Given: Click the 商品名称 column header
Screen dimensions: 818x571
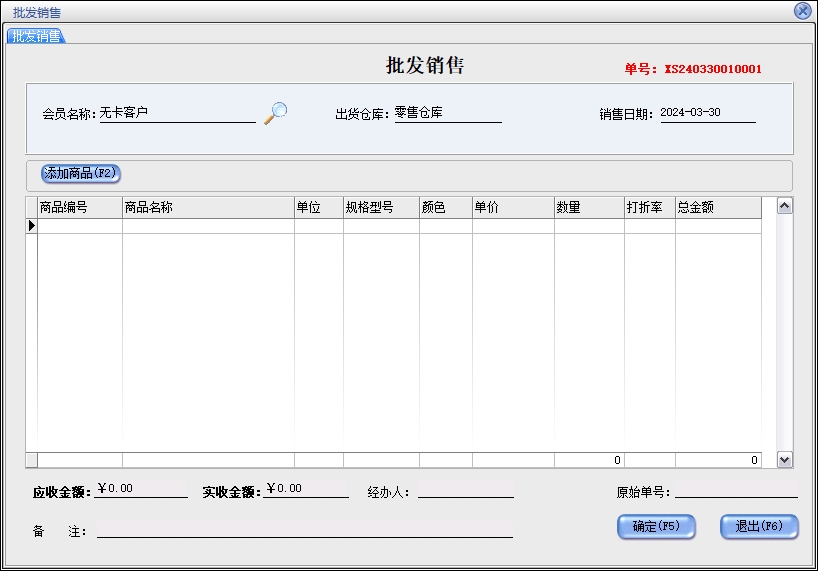Looking at the screenshot, I should pos(207,208).
